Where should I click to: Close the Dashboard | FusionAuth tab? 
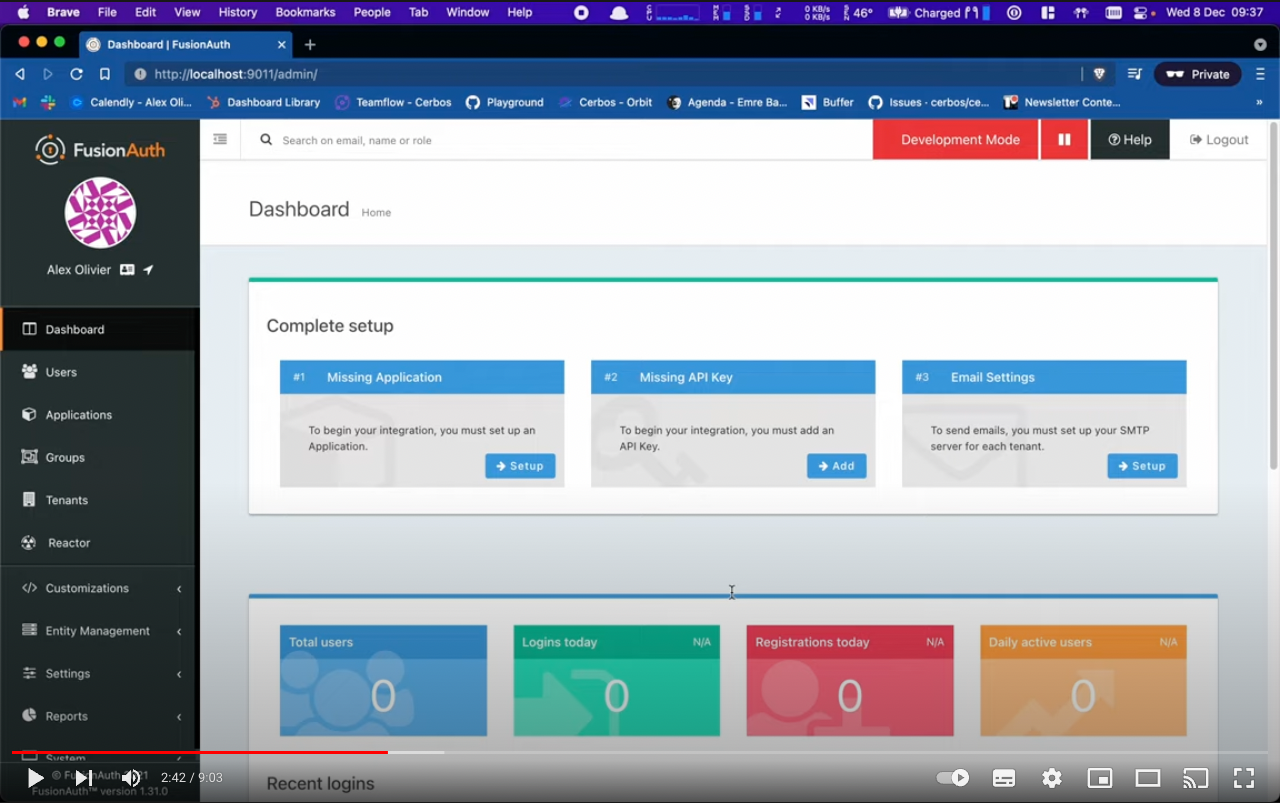(282, 44)
